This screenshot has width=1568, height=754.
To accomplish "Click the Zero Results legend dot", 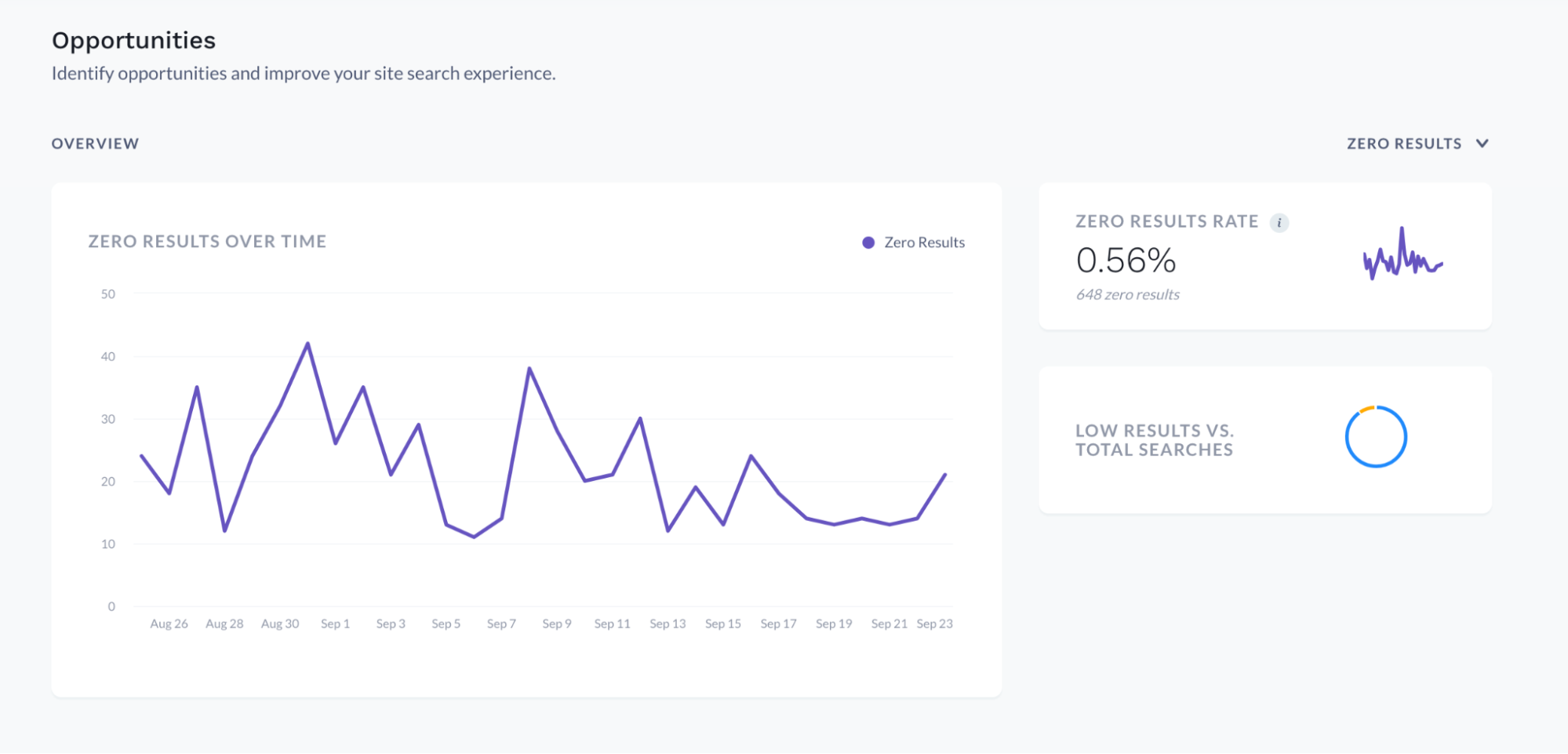I will [x=868, y=242].
